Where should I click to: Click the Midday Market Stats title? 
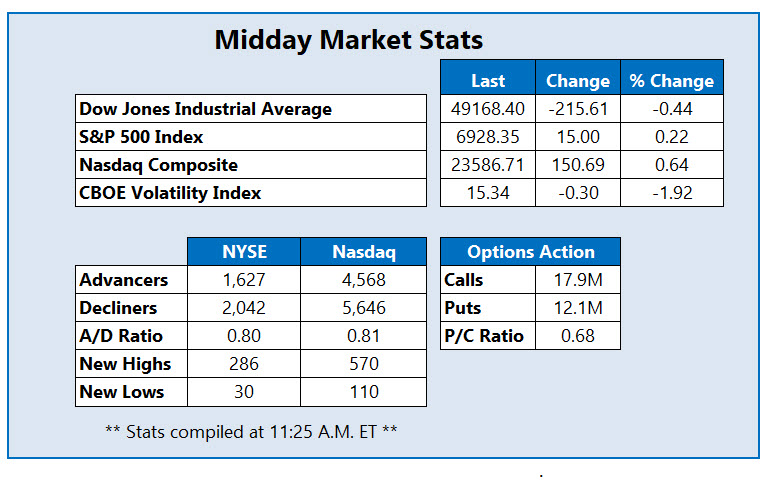(x=349, y=41)
